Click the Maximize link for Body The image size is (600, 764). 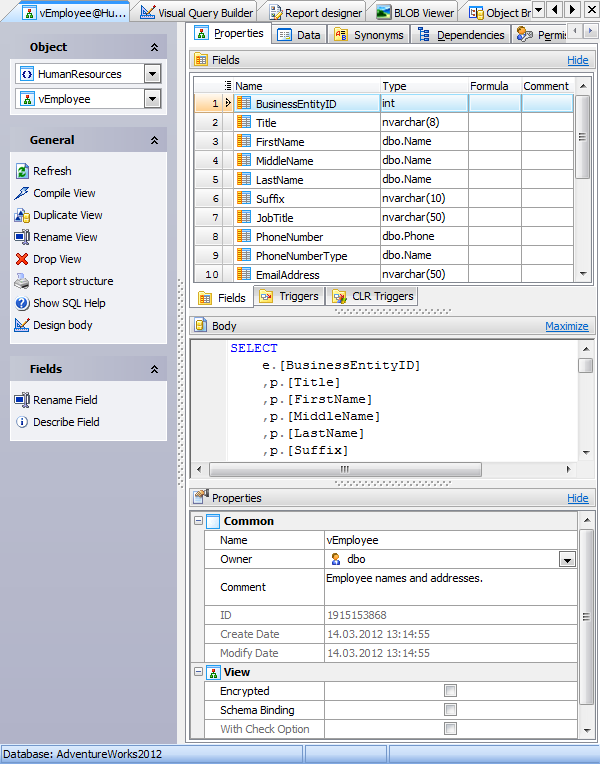566,326
